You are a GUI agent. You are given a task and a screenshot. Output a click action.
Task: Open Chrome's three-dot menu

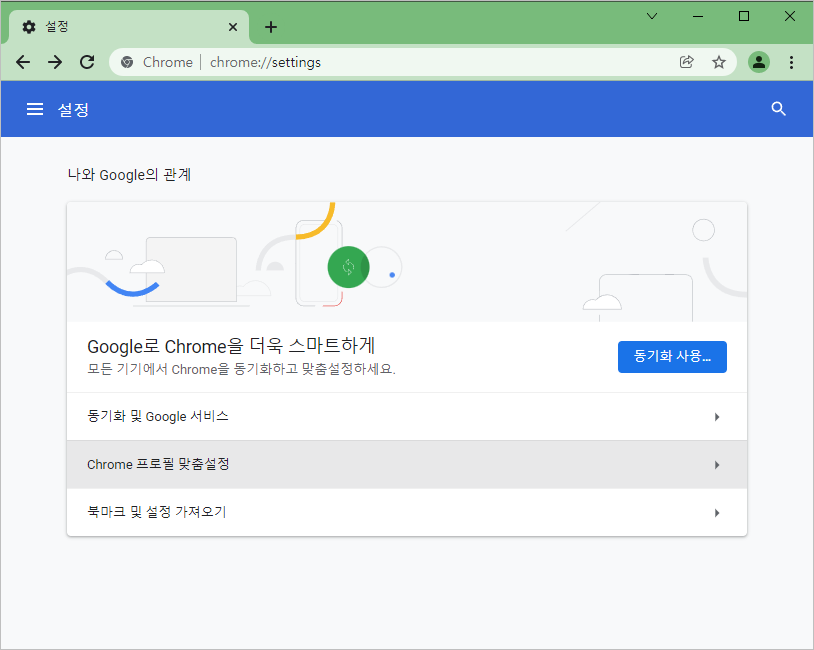791,62
